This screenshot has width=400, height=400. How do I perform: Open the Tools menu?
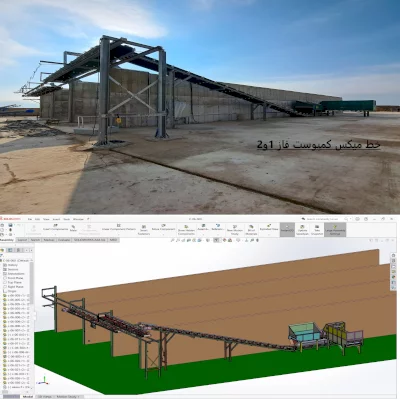click(67, 219)
